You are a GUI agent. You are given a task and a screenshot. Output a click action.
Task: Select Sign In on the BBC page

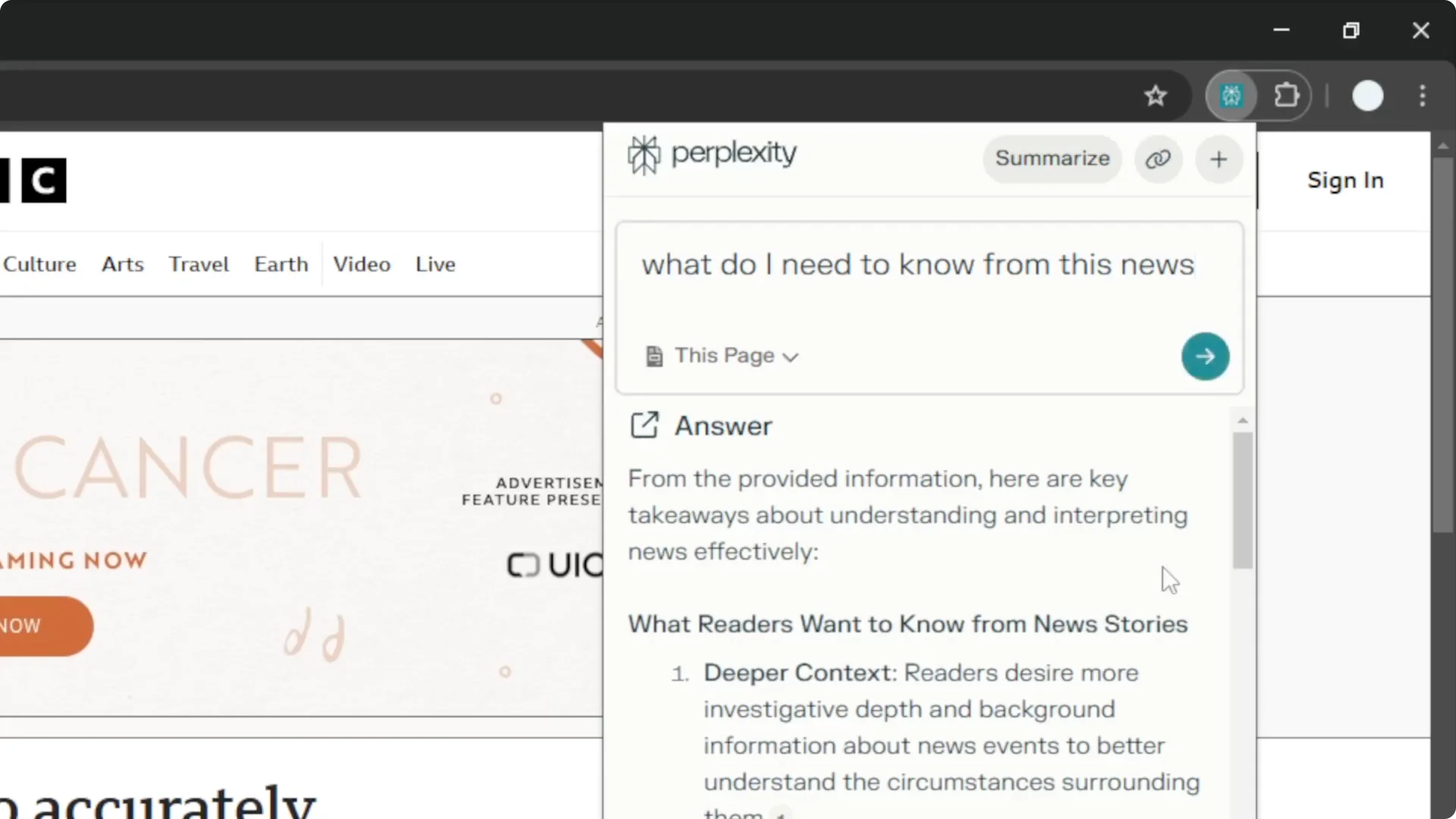click(x=1345, y=180)
